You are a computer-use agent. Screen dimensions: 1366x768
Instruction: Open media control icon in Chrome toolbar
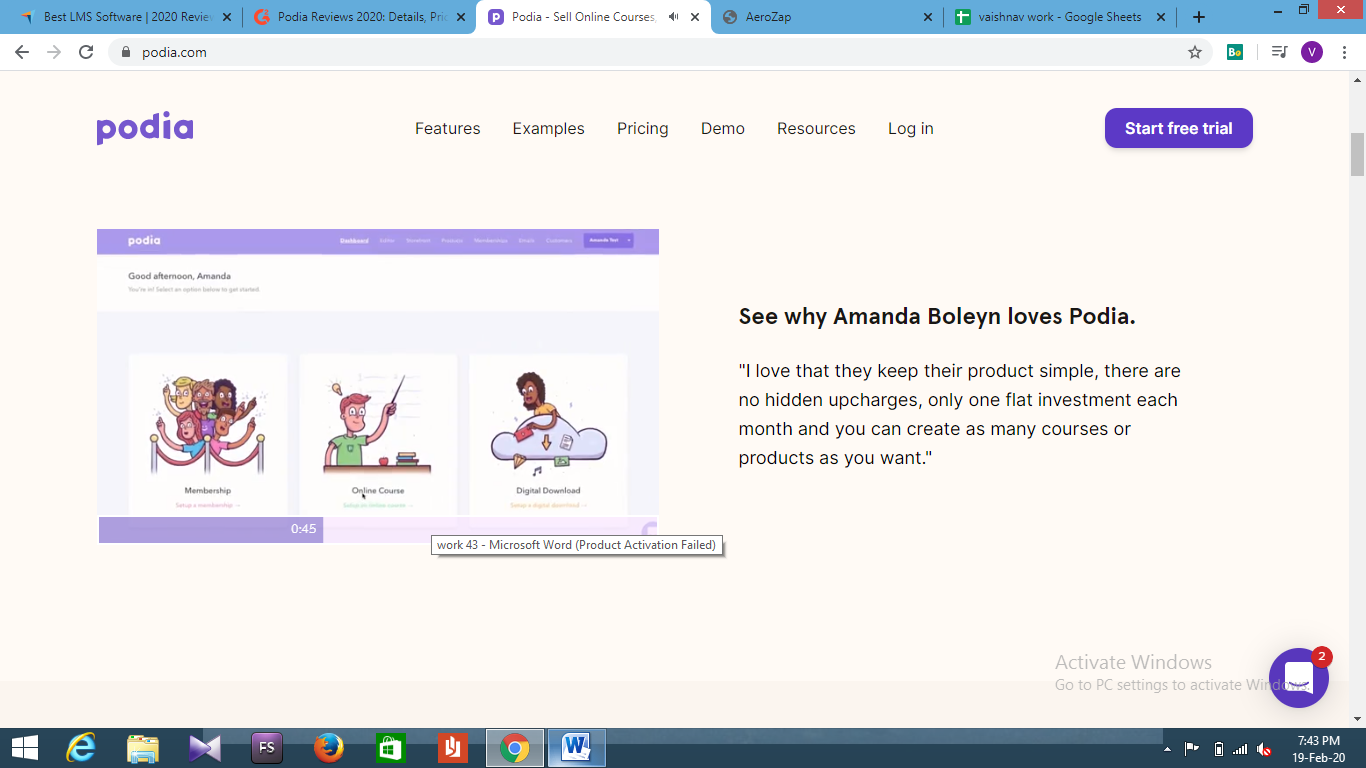coord(1279,52)
